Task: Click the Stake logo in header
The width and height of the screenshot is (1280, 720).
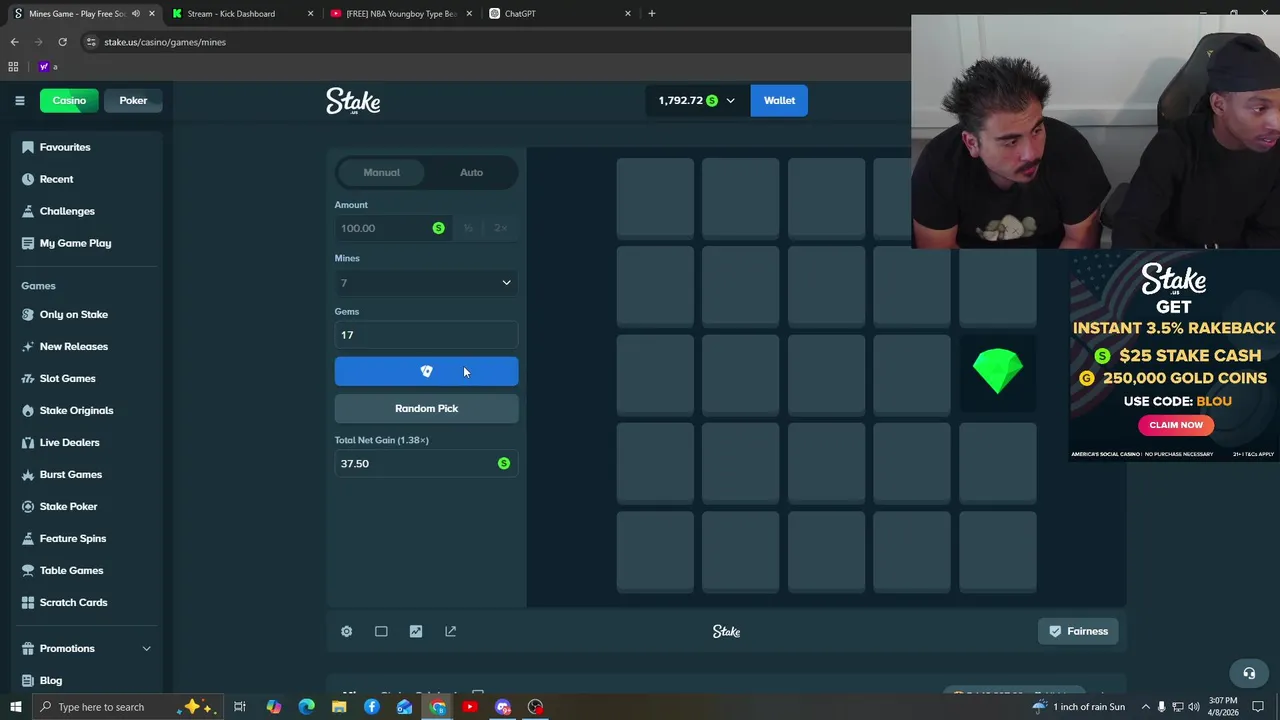Action: click(353, 101)
